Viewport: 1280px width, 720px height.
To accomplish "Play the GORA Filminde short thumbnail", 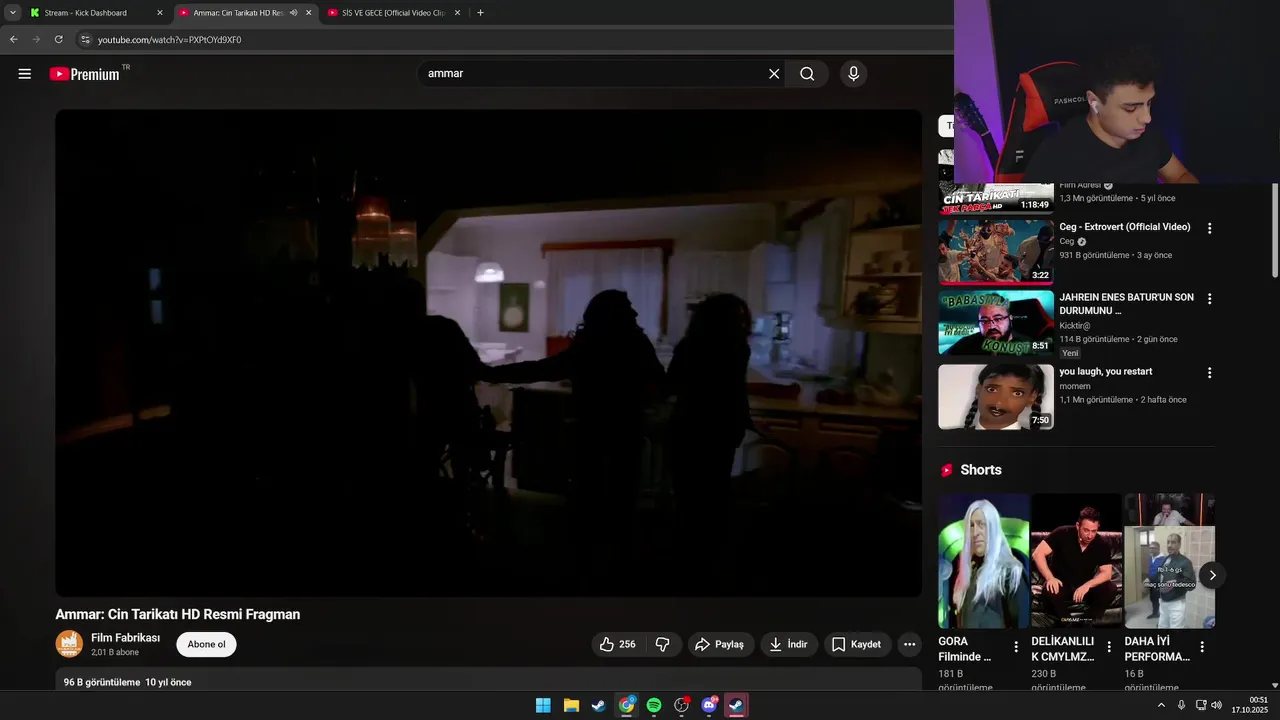I will 983,561.
